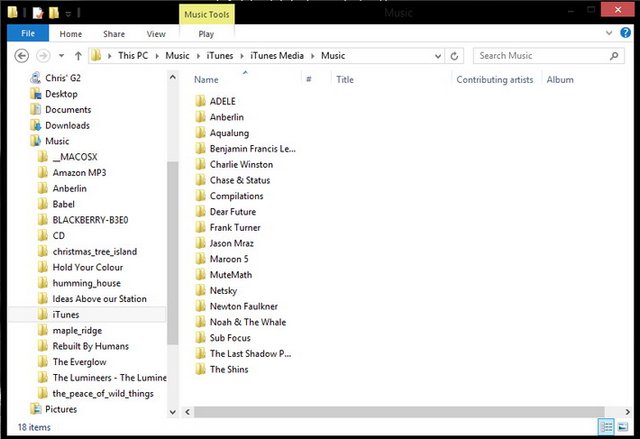Viewport: 640px width, 439px height.
Task: Sort by the # column header
Action: click(x=309, y=80)
